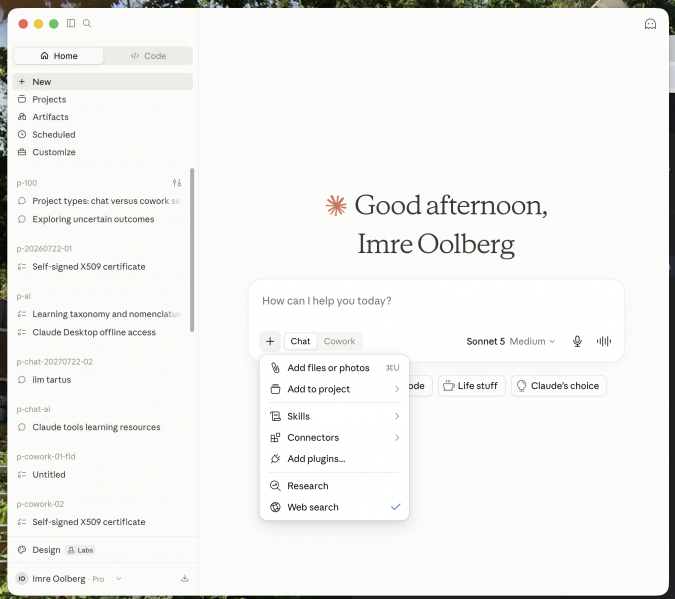This screenshot has width=675, height=599.
Task: Open the 'ilm tartus' chat
Action: [101, 379]
